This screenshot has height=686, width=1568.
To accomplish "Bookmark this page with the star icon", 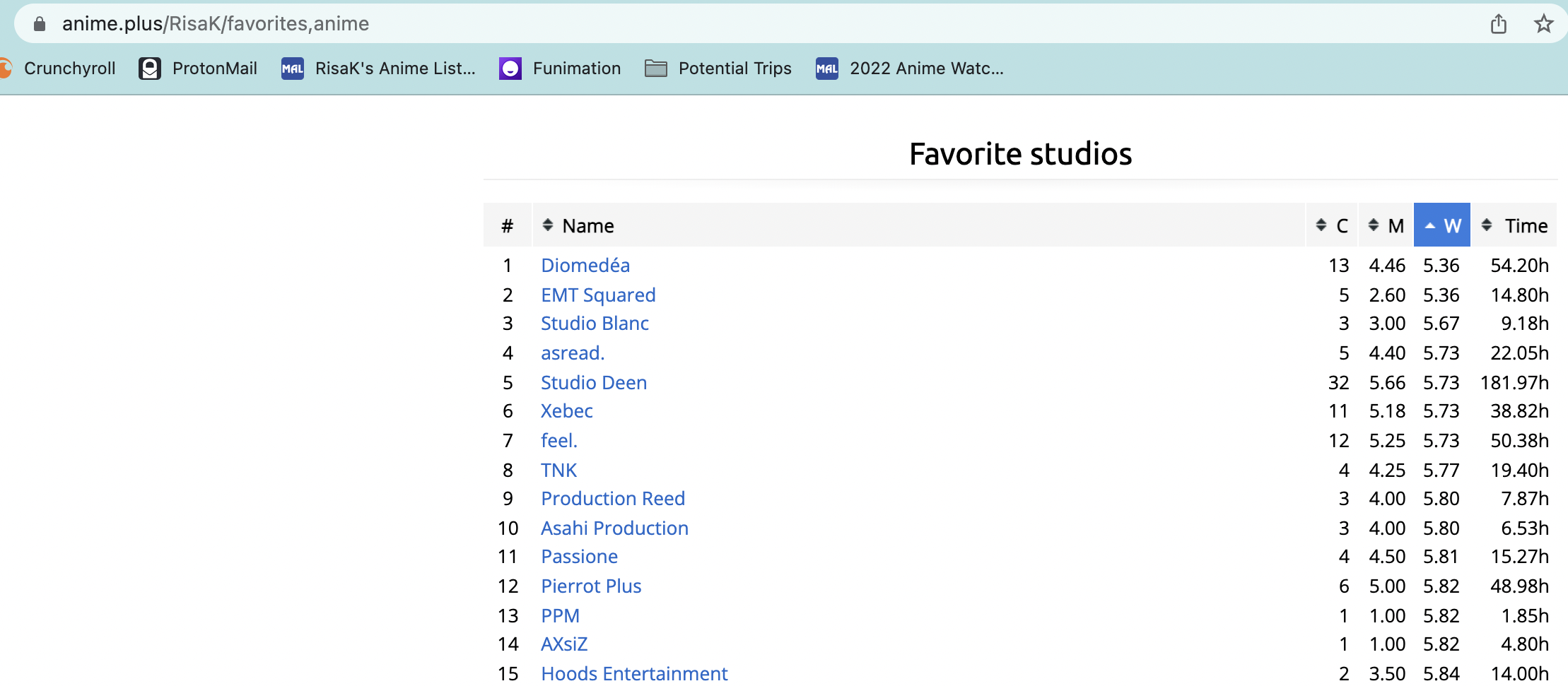I will 1543,24.
